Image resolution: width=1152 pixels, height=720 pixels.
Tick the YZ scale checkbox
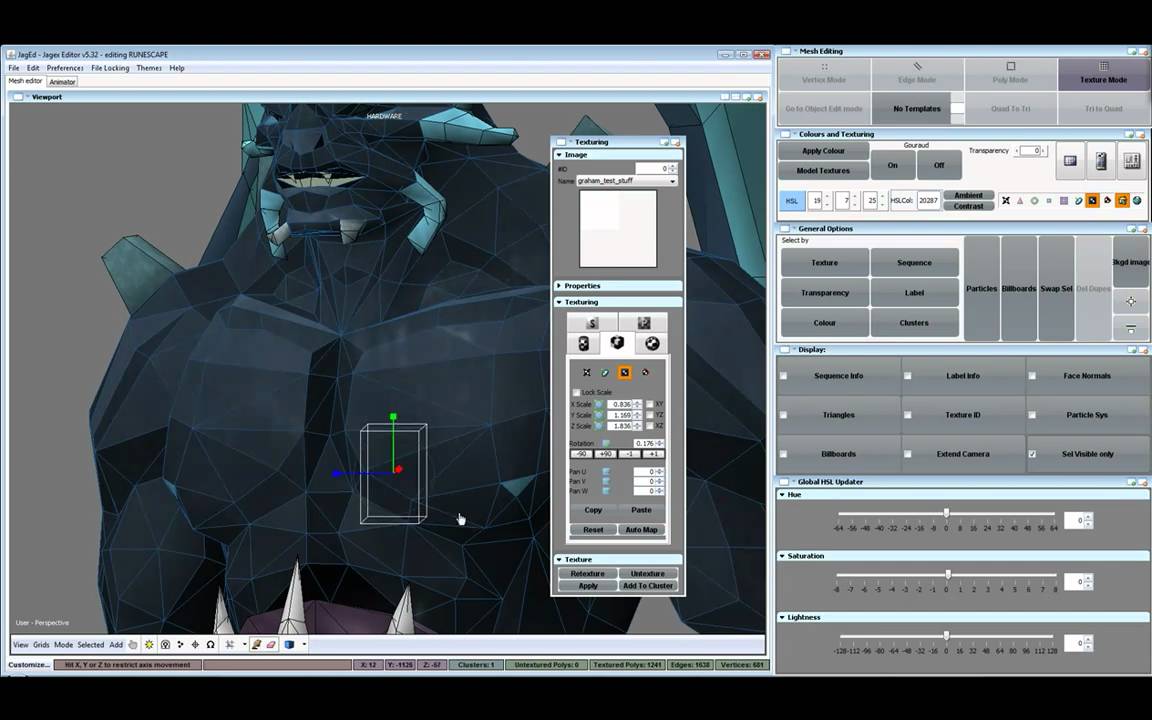coord(649,415)
